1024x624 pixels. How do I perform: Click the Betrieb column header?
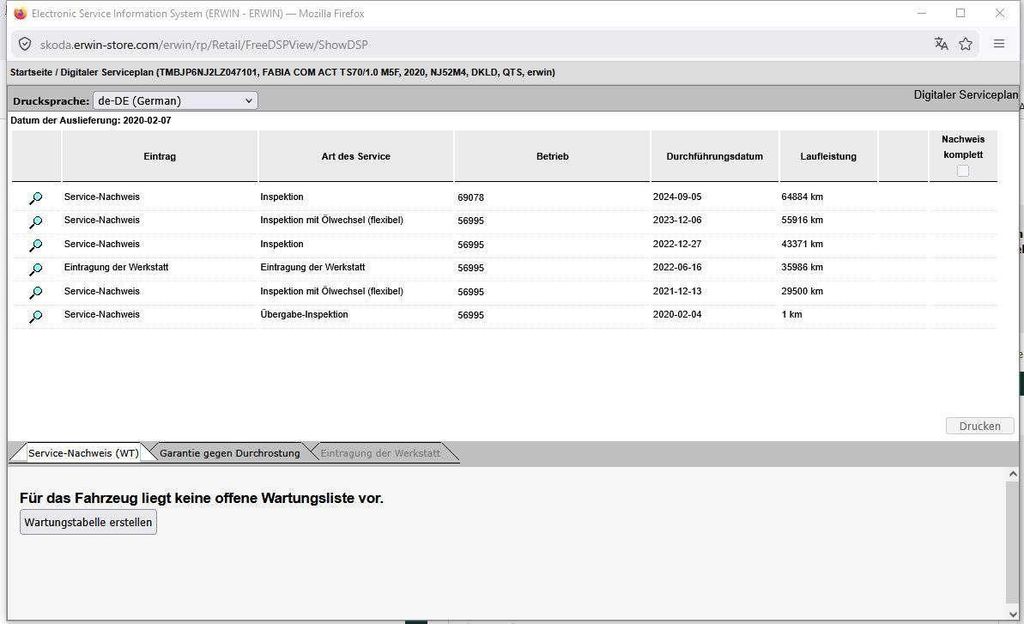pyautogui.click(x=552, y=157)
